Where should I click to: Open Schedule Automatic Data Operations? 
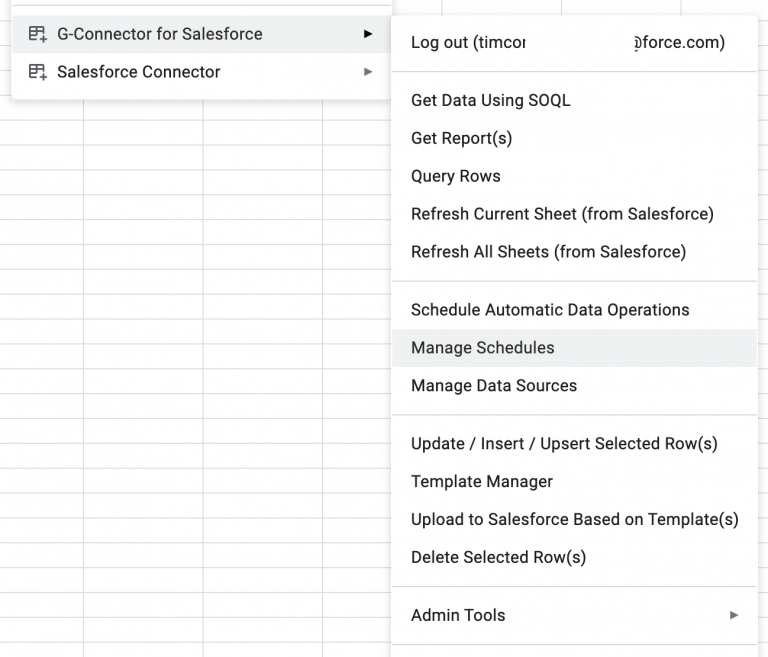pyautogui.click(x=550, y=310)
